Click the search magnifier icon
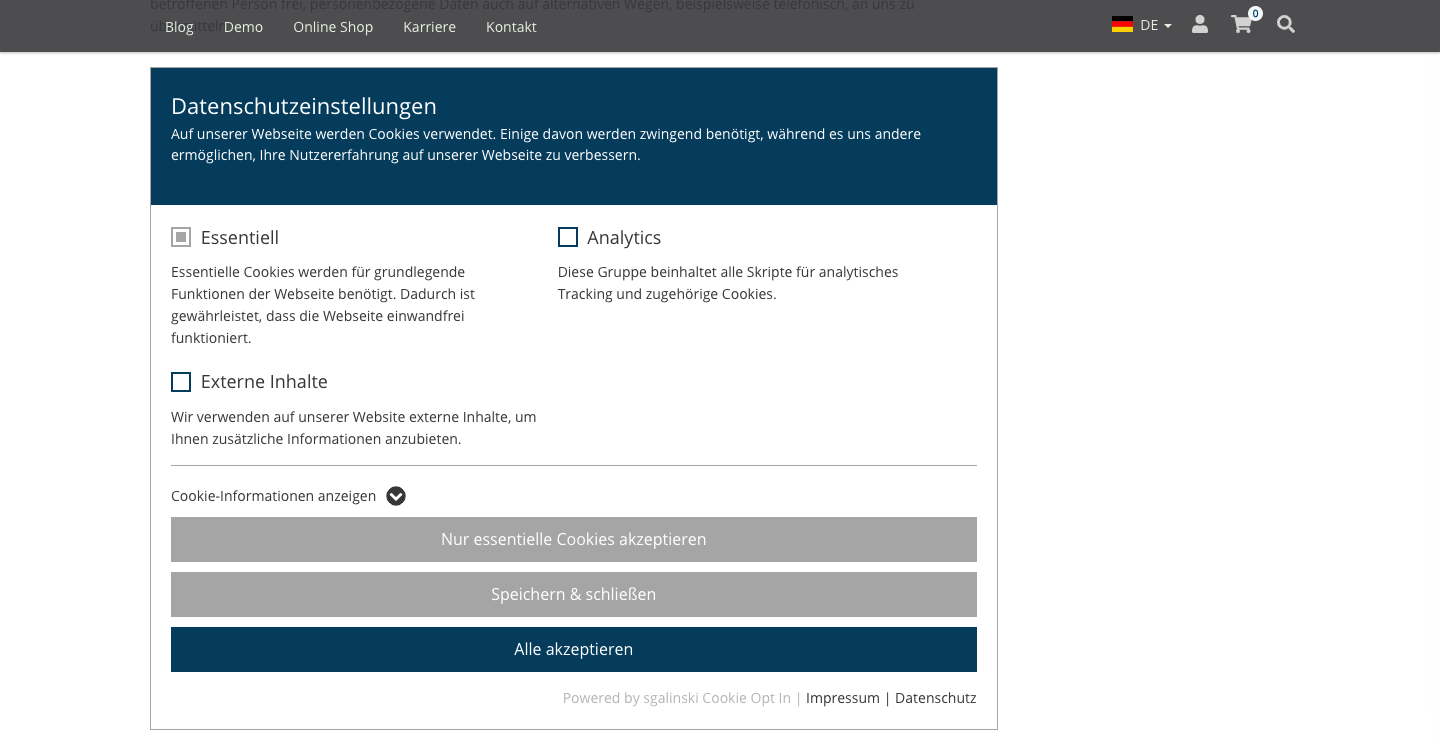Screen dimensions: 1440x741 (x=1286, y=25)
